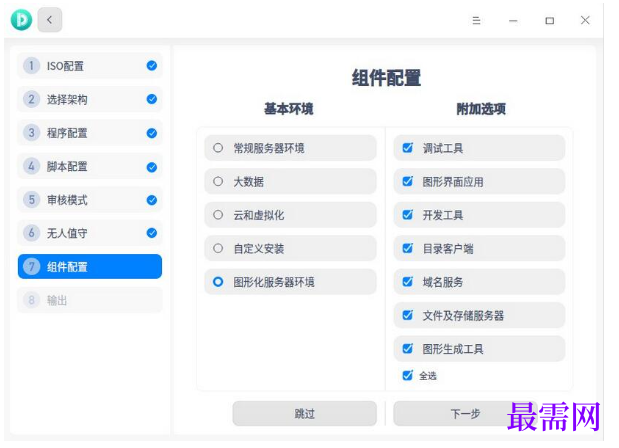Minimize the window
This screenshot has width=619, height=448.
513,21
